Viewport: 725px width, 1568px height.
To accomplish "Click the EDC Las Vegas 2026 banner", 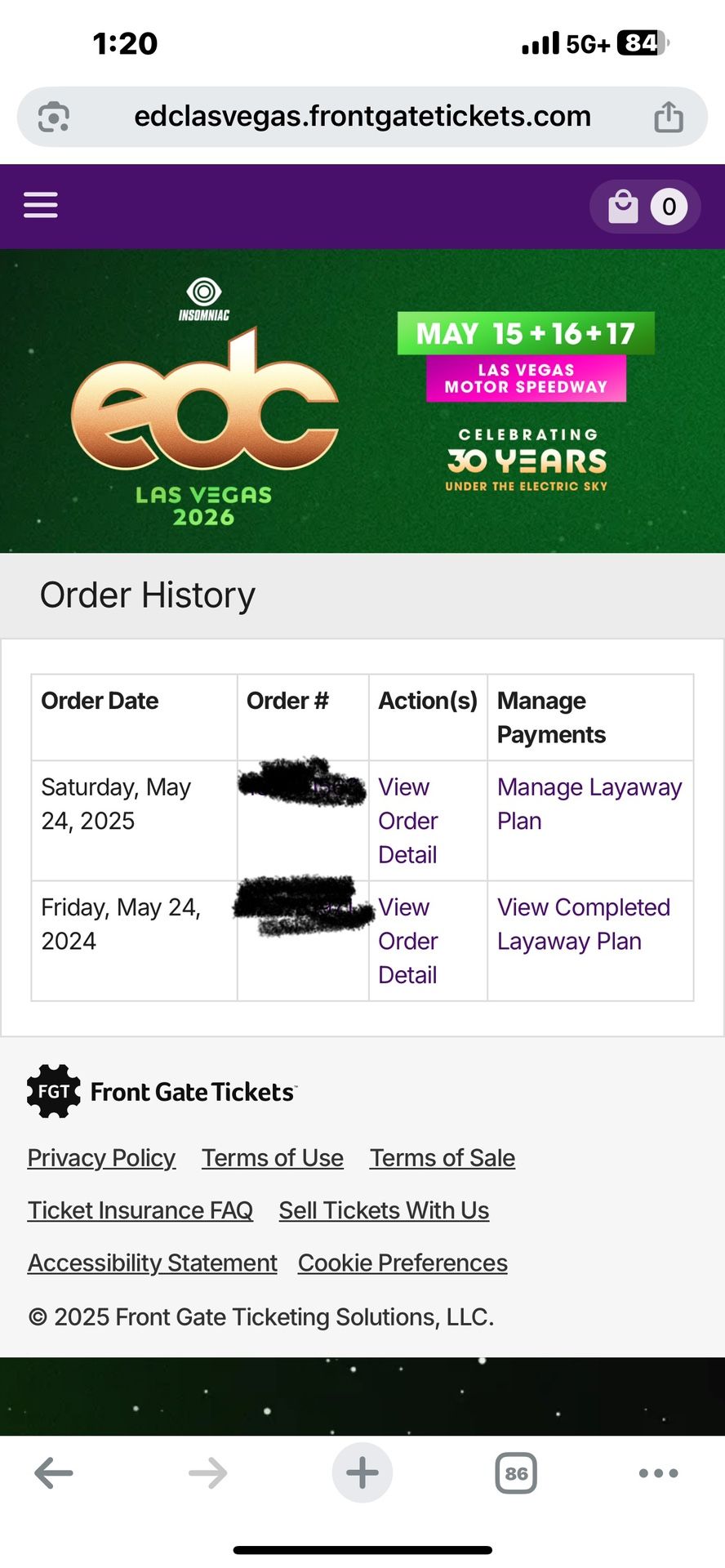I will pyautogui.click(x=362, y=401).
